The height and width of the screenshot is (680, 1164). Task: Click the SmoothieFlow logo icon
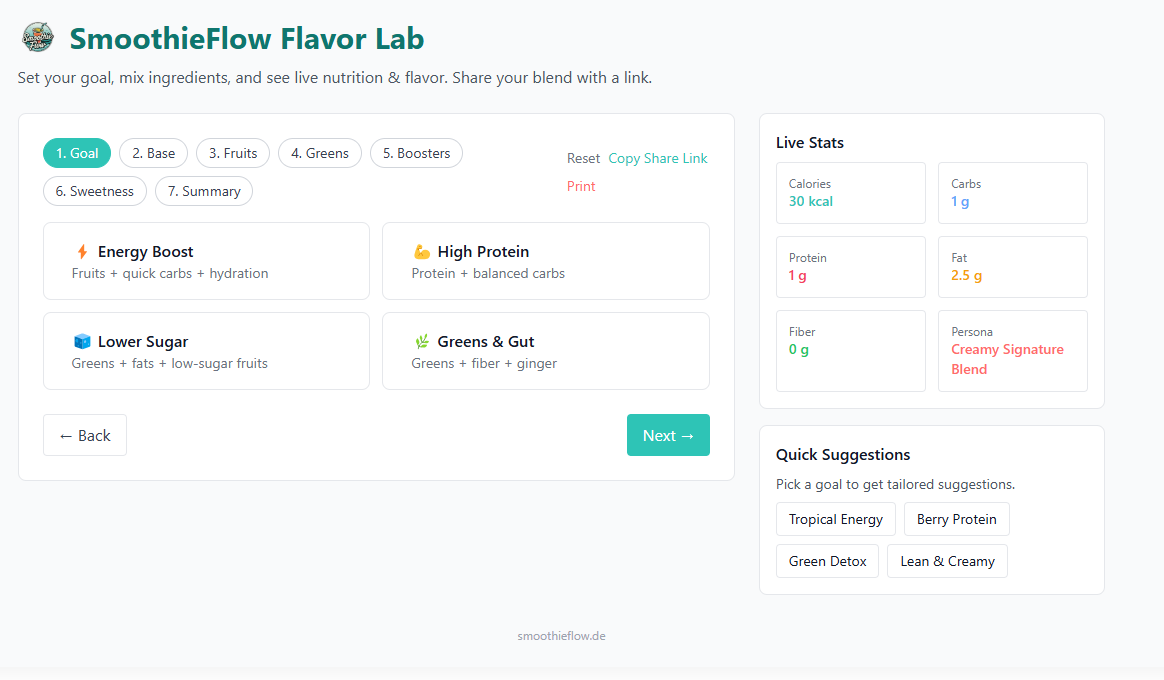coord(38,38)
